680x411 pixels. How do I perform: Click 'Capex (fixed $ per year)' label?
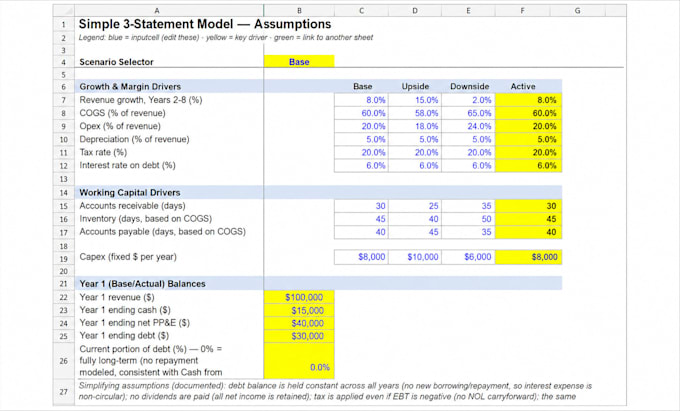[128, 257]
